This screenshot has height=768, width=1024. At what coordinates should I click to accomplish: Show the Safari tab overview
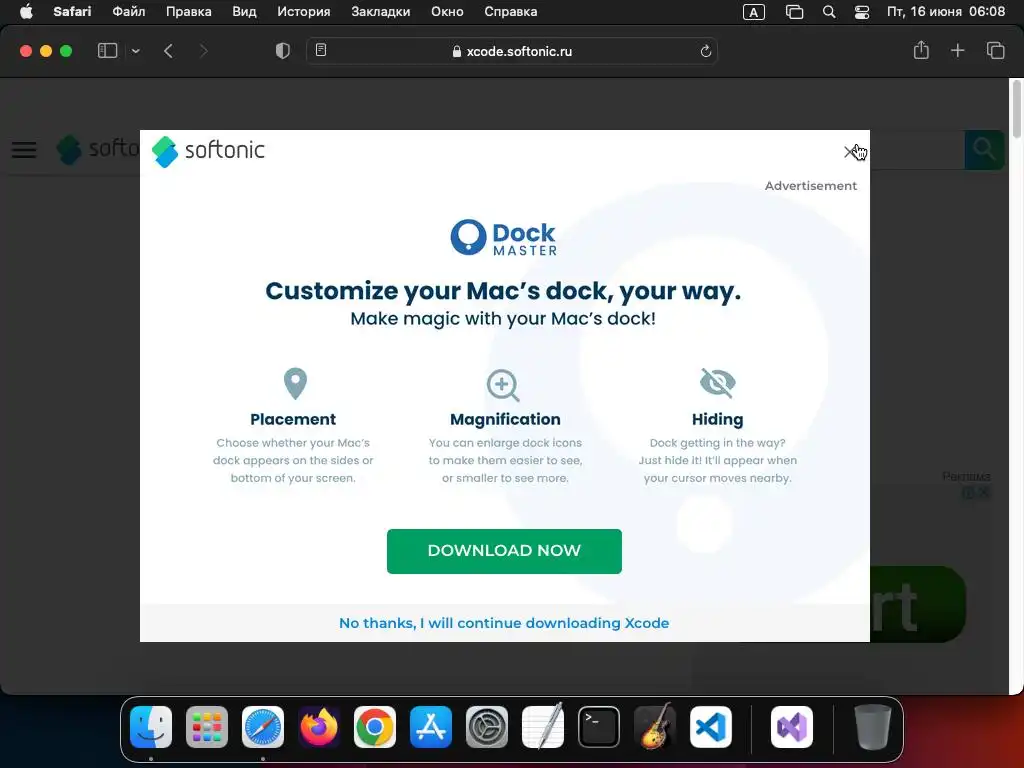995,50
